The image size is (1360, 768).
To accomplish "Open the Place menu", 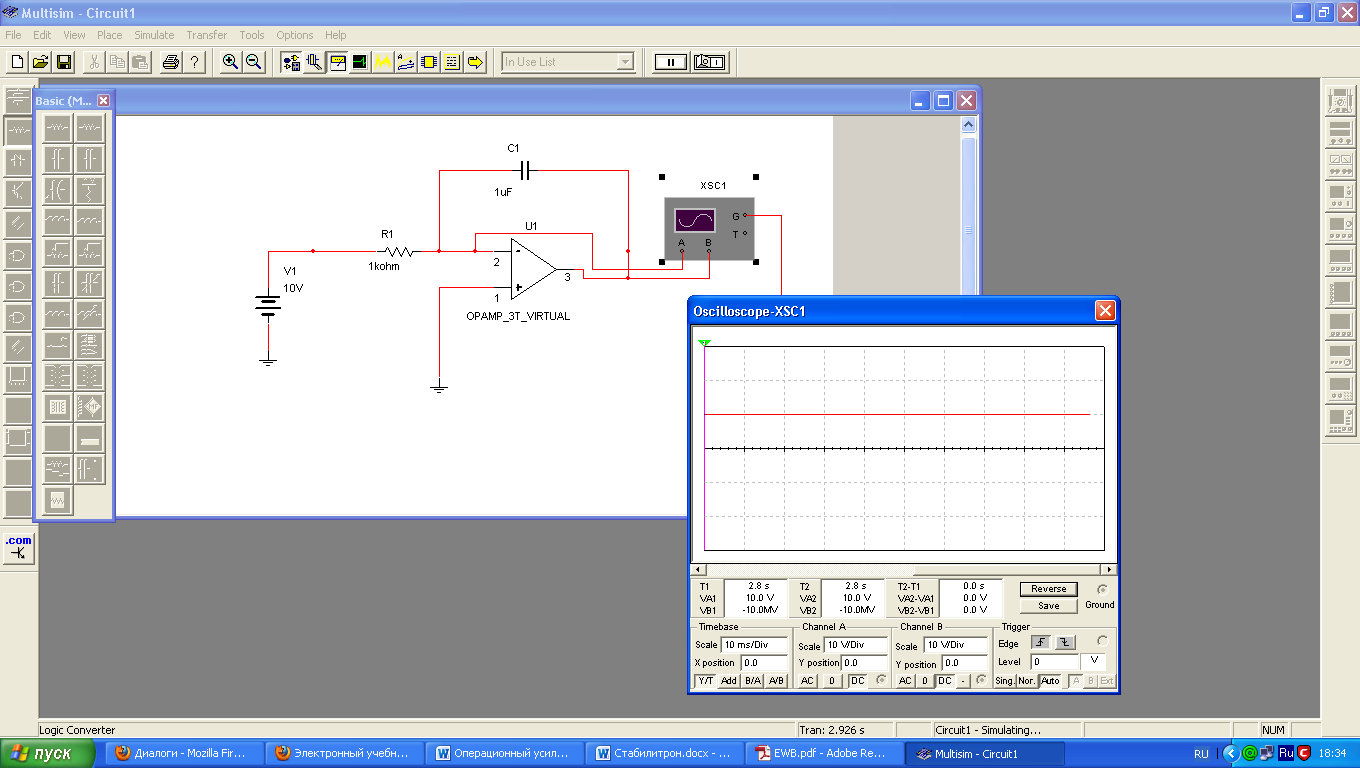I will coord(109,35).
